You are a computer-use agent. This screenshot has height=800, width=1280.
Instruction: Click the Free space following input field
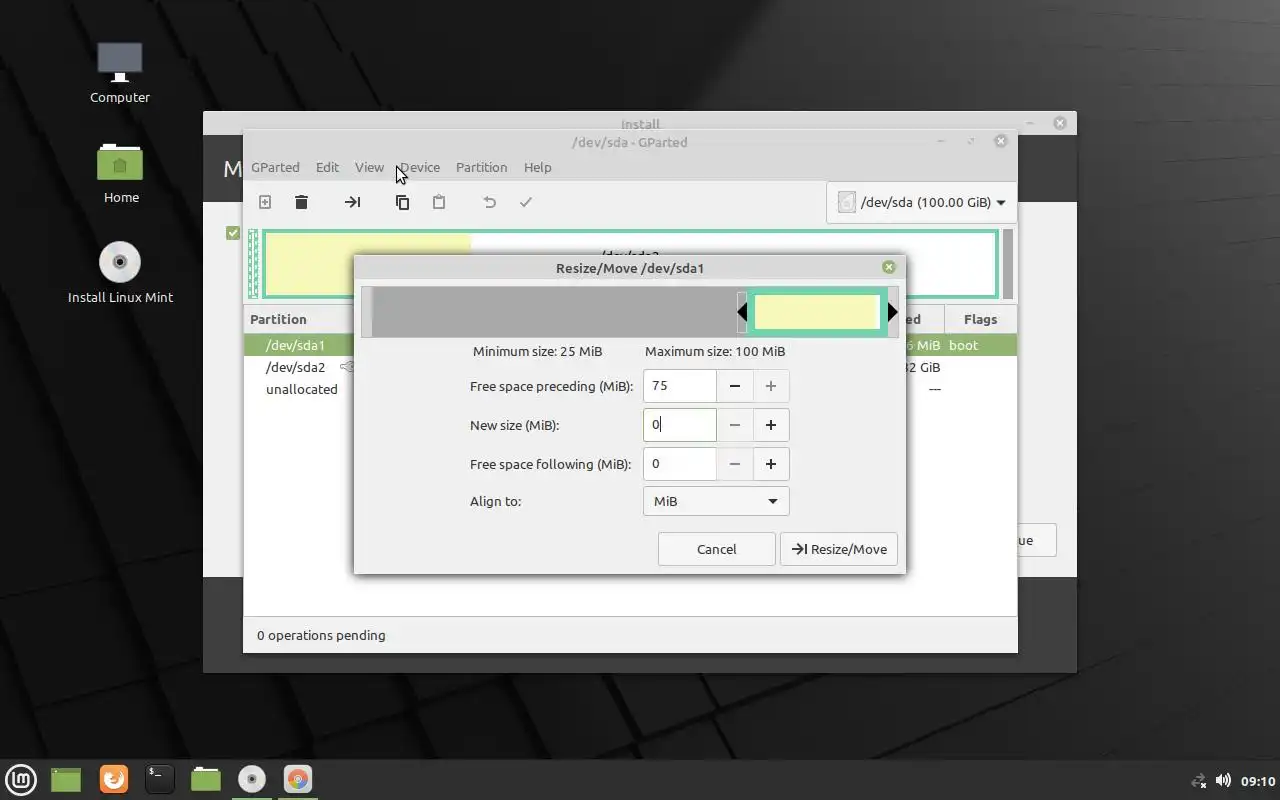[x=680, y=464]
